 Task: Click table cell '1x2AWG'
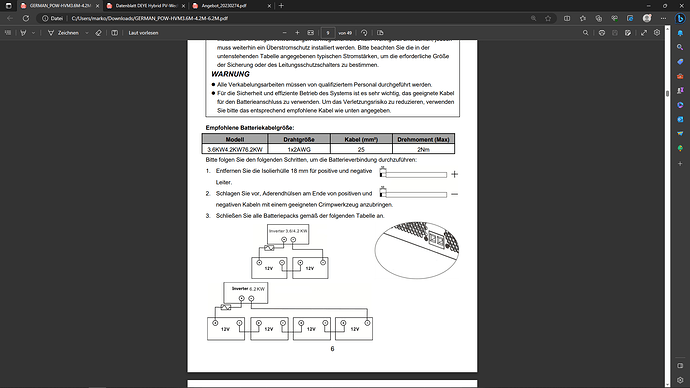click(x=299, y=150)
